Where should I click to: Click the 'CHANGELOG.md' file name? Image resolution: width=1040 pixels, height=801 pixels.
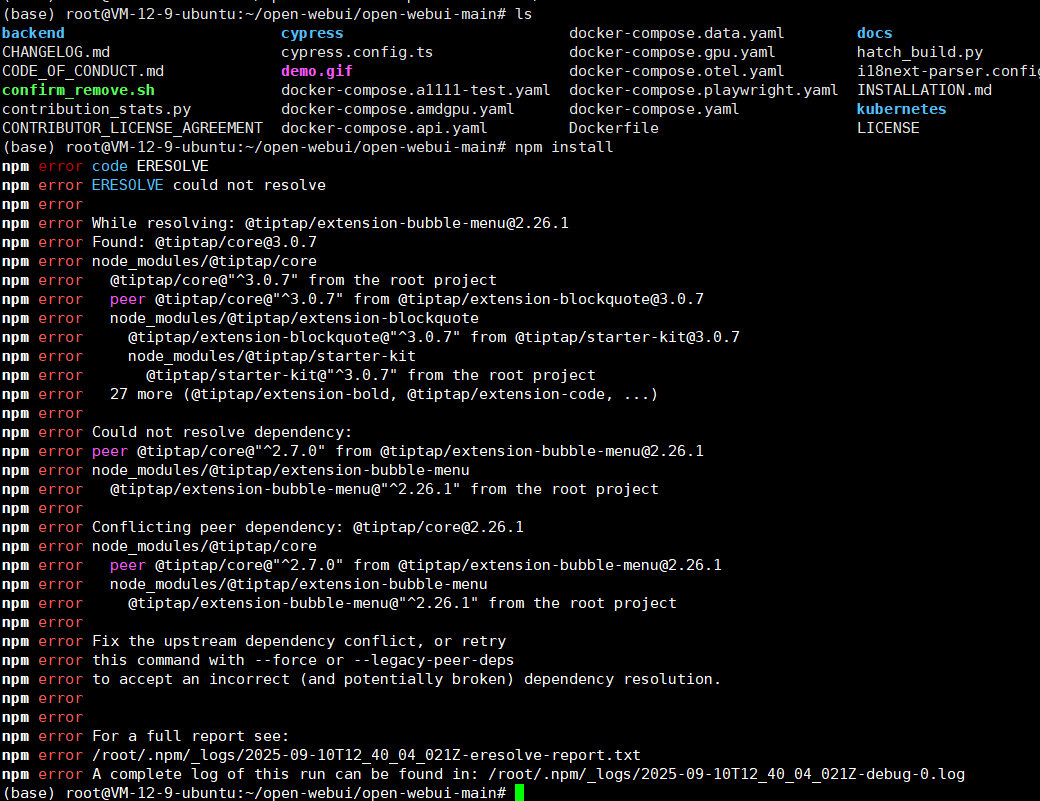click(x=56, y=52)
